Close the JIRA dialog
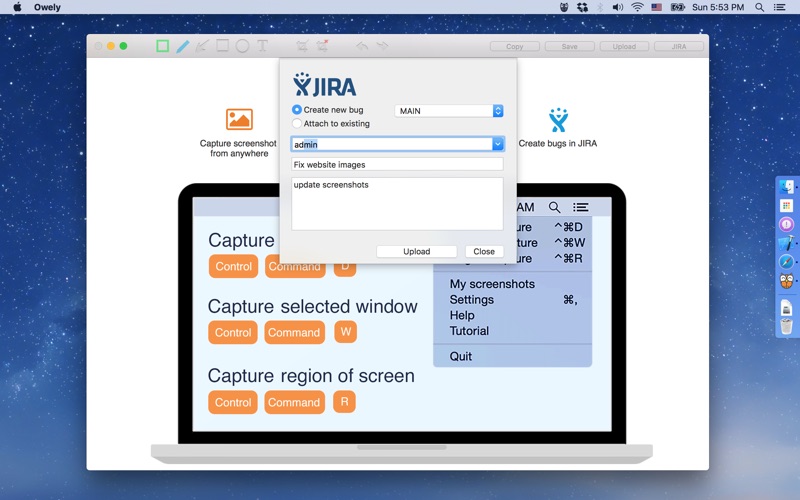800x500 pixels. click(x=484, y=252)
